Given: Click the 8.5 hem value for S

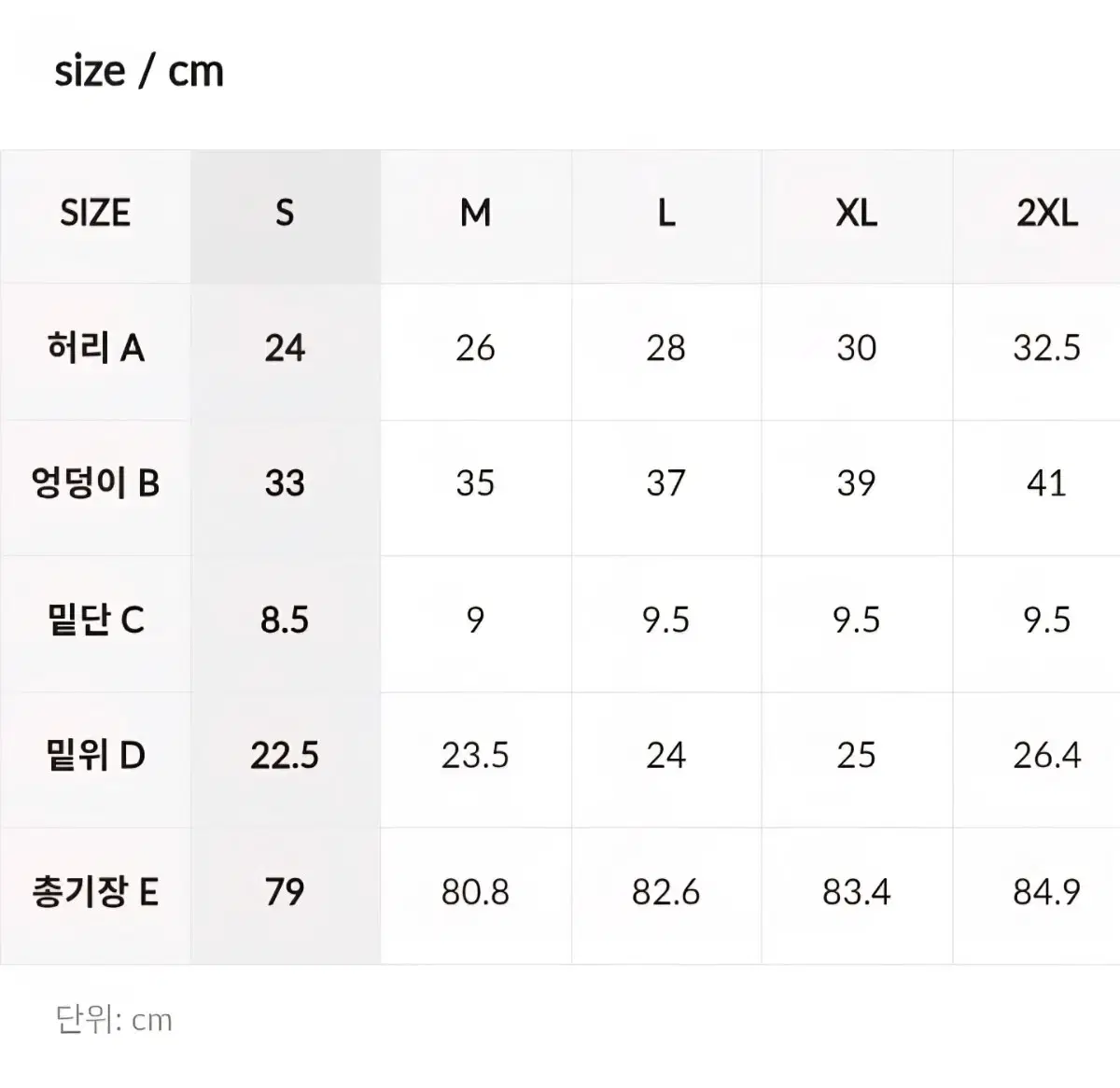Looking at the screenshot, I should click(285, 620).
